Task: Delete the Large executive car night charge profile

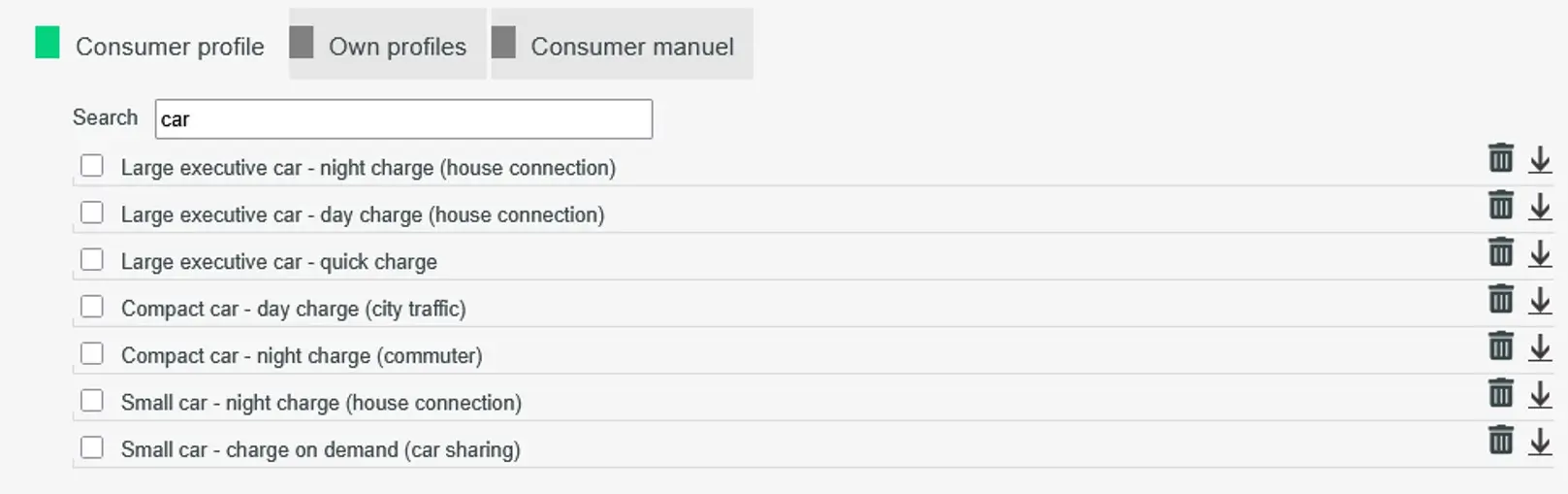Action: (1500, 158)
